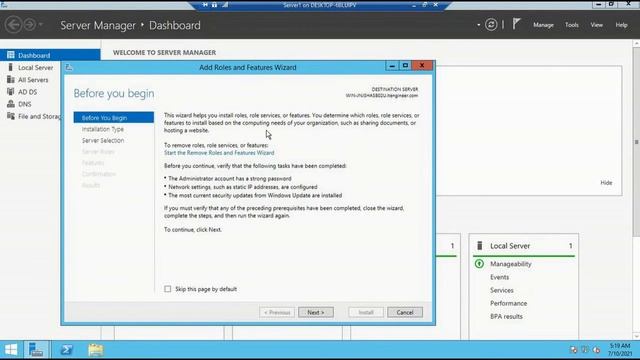Open the Manage menu
The height and width of the screenshot is (360, 640).
543,25
